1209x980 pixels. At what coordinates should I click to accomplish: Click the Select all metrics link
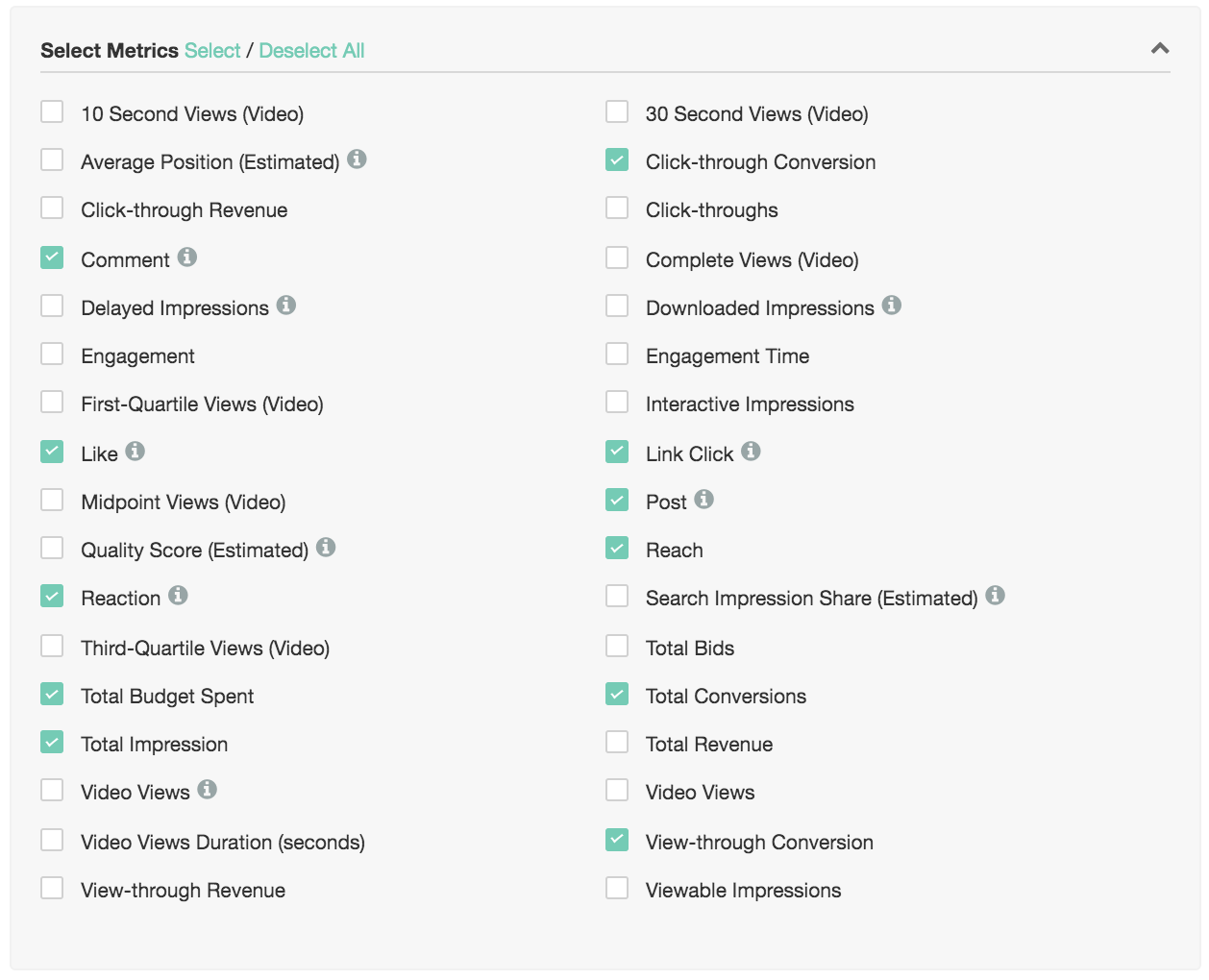point(212,51)
